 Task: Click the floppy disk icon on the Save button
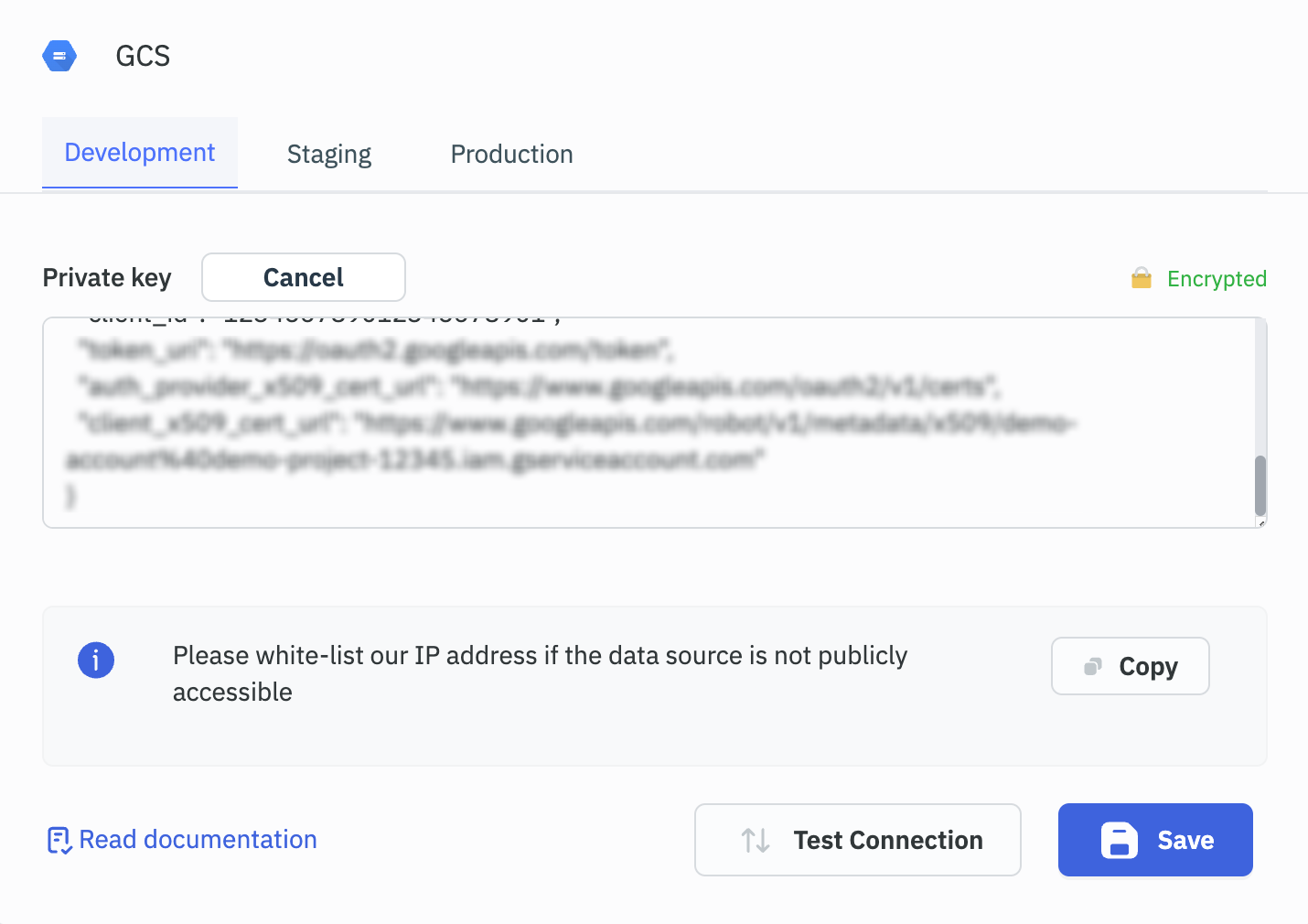tap(1118, 840)
